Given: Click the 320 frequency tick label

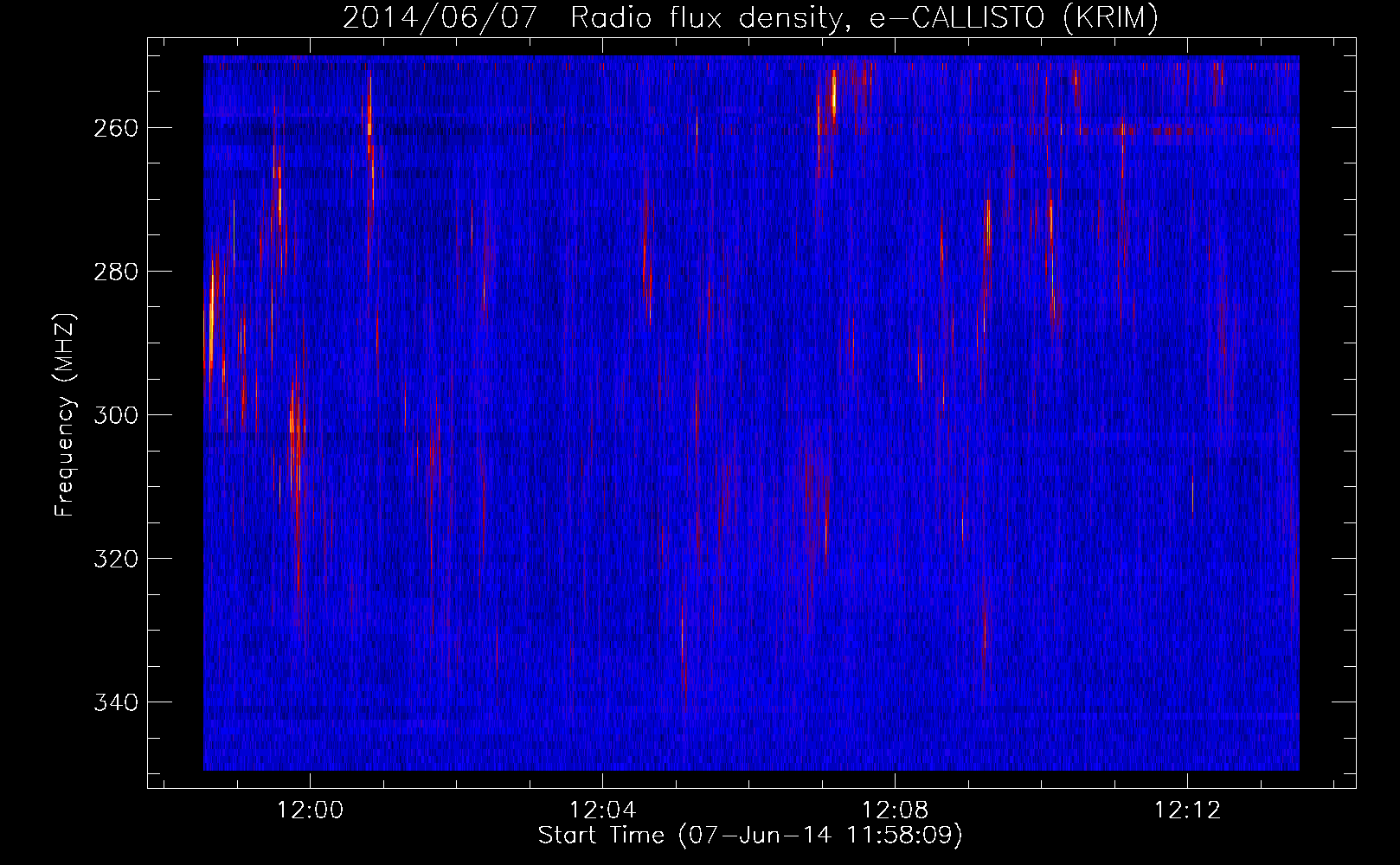Looking at the screenshot, I should point(116,559).
